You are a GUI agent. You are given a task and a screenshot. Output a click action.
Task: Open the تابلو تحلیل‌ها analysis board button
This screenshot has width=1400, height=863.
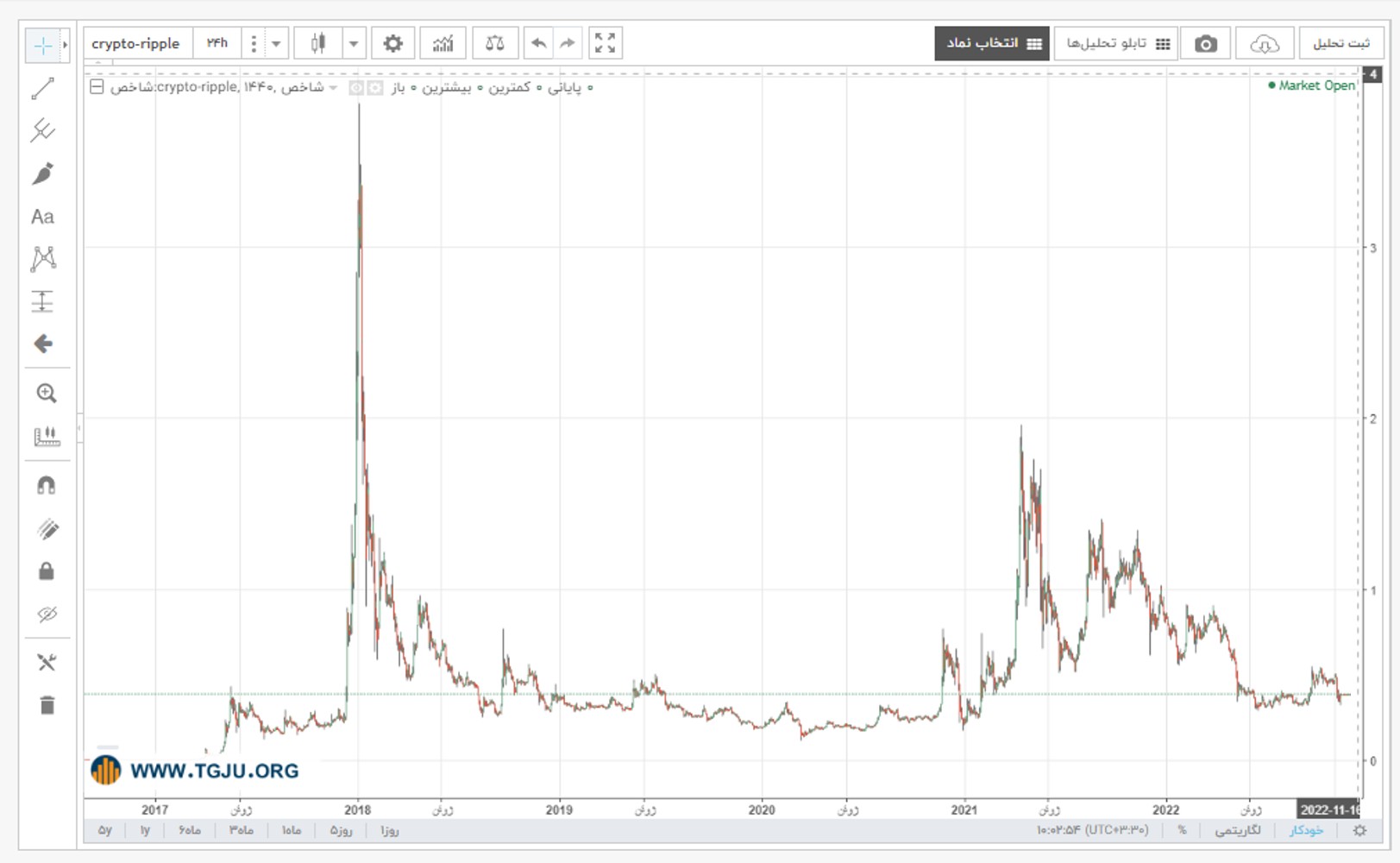pos(1116,43)
